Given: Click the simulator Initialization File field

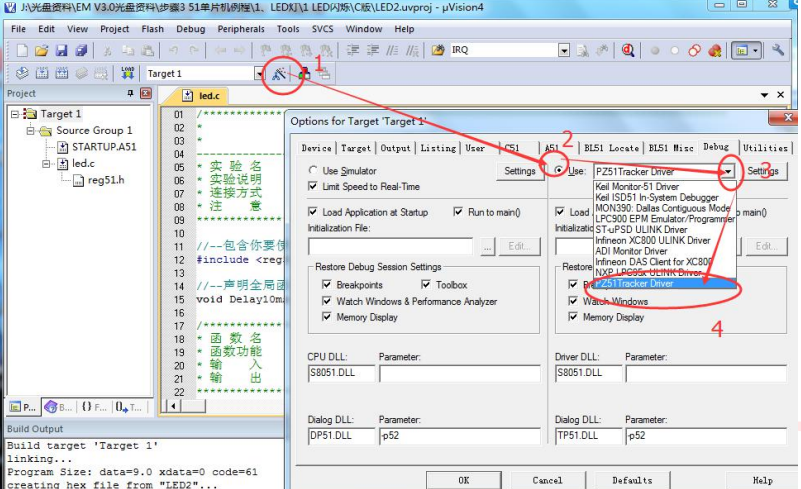Looking at the screenshot, I should [390, 246].
